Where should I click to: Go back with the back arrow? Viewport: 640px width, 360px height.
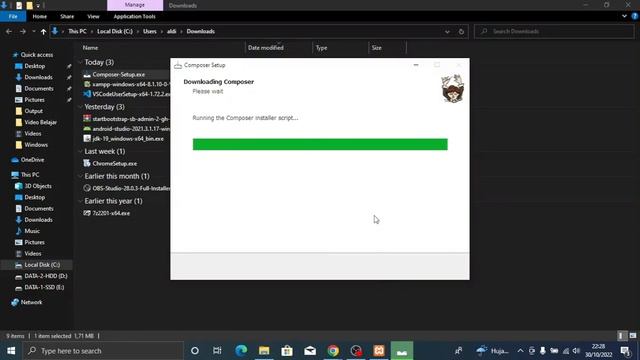tap(9, 31)
